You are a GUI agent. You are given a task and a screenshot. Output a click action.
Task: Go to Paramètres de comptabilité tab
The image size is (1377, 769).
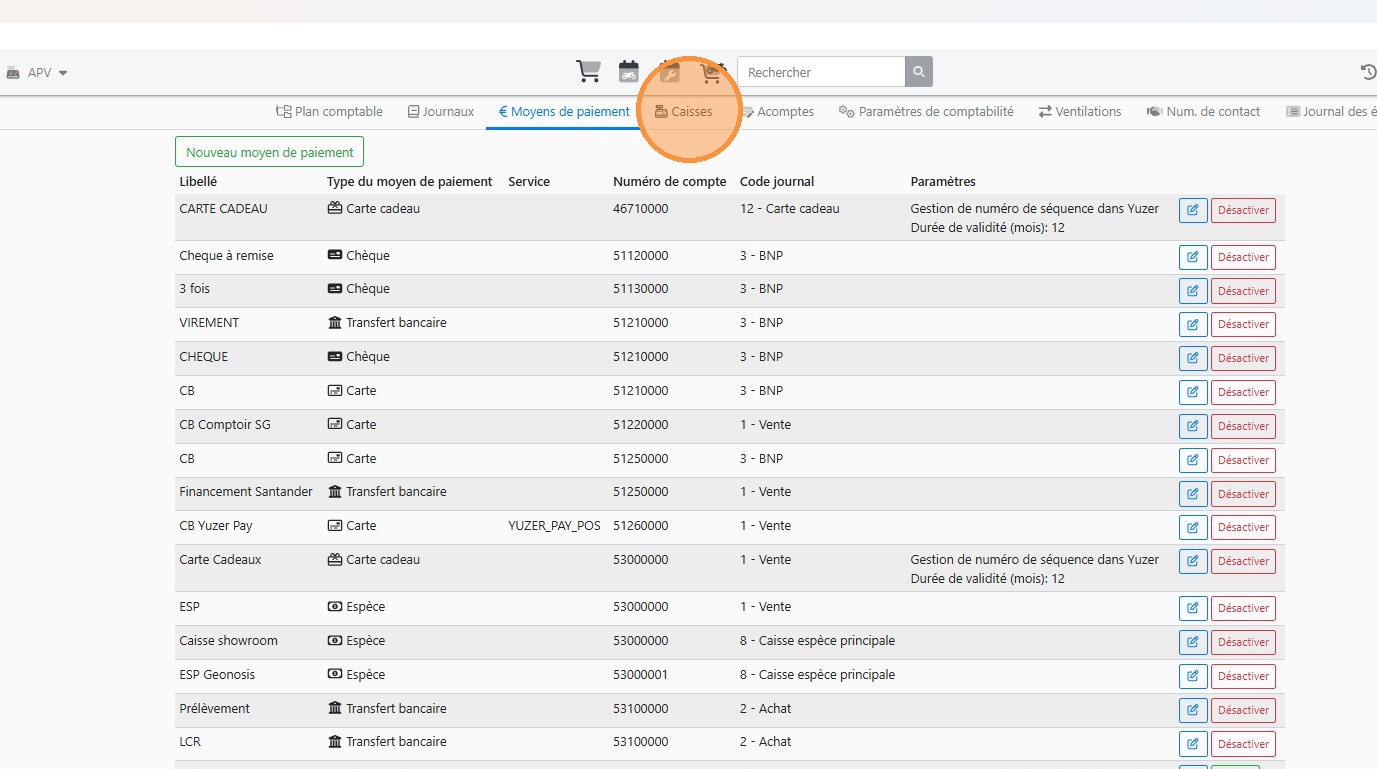926,112
